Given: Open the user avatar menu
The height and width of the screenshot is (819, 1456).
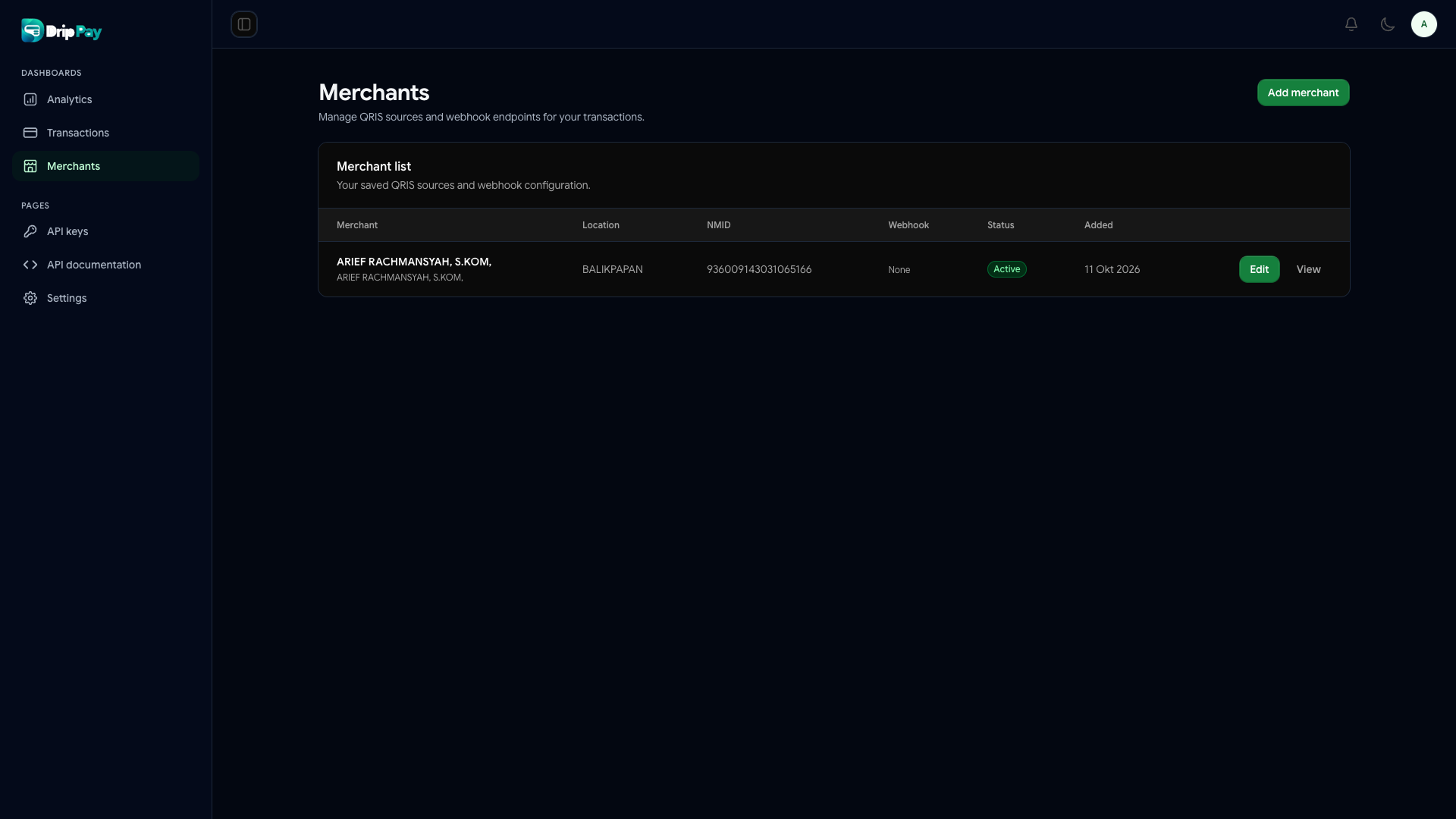Looking at the screenshot, I should pos(1424,24).
